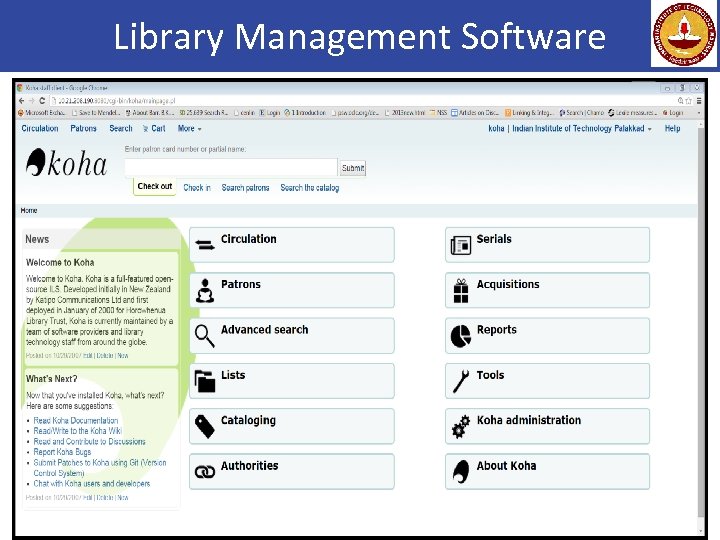The width and height of the screenshot is (720, 540).
Task: Click the Koha administration module label
Action: pos(529,420)
